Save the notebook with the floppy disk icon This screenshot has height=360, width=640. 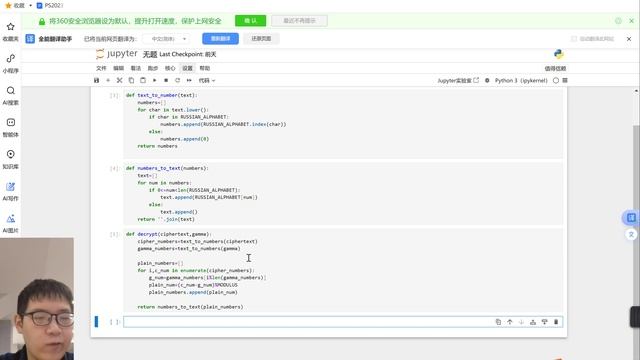click(x=97, y=80)
